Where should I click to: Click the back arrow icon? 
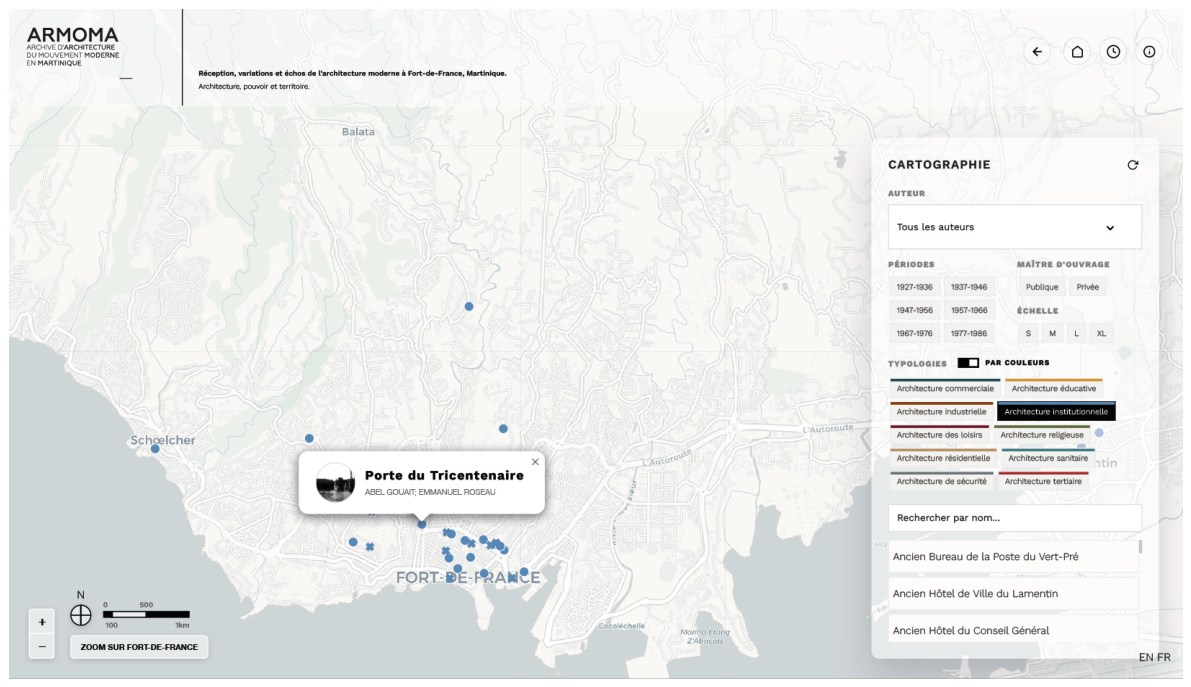1037,52
